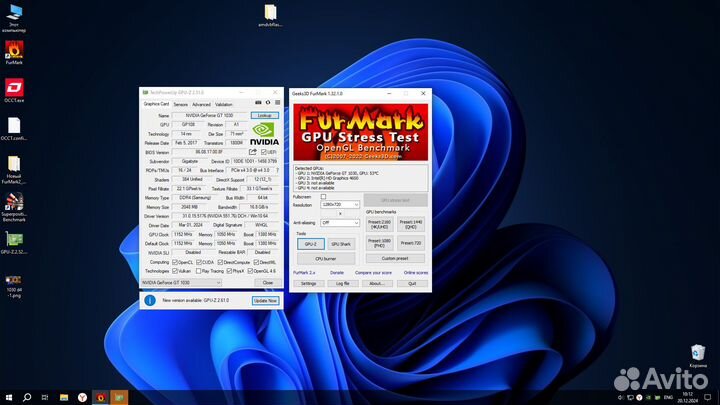Image resolution: width=720 pixels, height=405 pixels.
Task: Launch GPU Shark tool
Action: click(341, 244)
